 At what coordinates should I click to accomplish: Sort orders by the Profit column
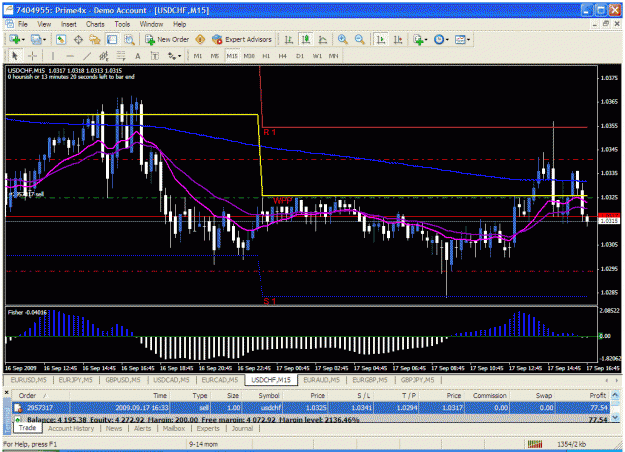point(597,395)
